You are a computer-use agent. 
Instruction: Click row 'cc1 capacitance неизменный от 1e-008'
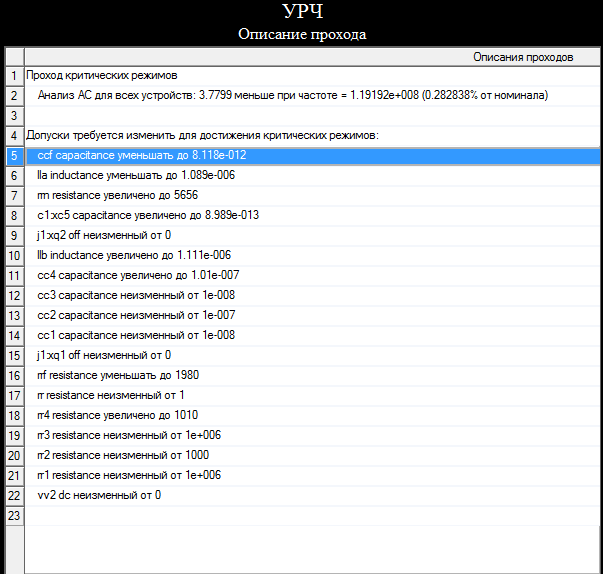coord(312,335)
